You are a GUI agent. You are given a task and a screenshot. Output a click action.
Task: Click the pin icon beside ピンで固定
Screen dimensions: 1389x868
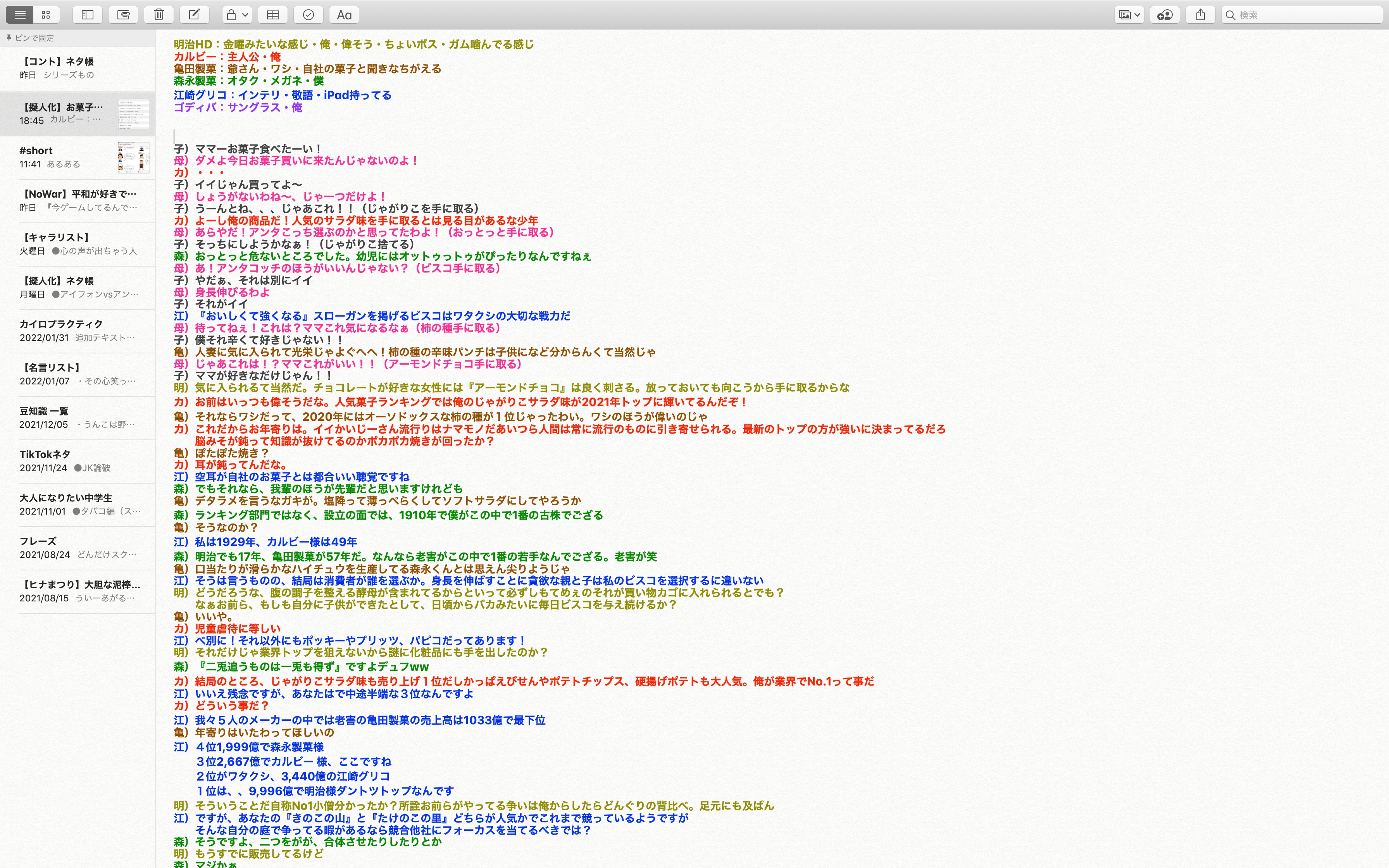(x=9, y=38)
